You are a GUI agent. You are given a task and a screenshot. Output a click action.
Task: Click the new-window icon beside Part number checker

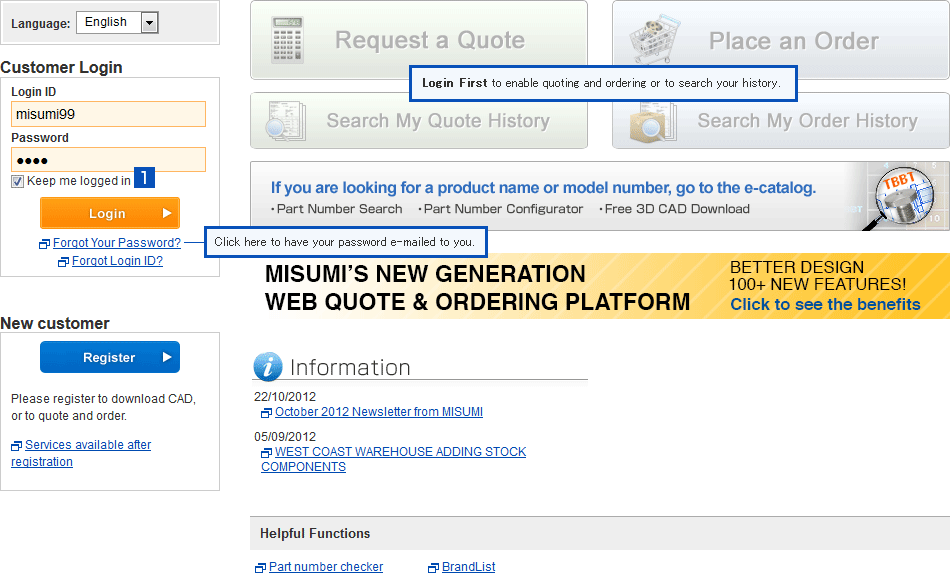[x=261, y=568]
